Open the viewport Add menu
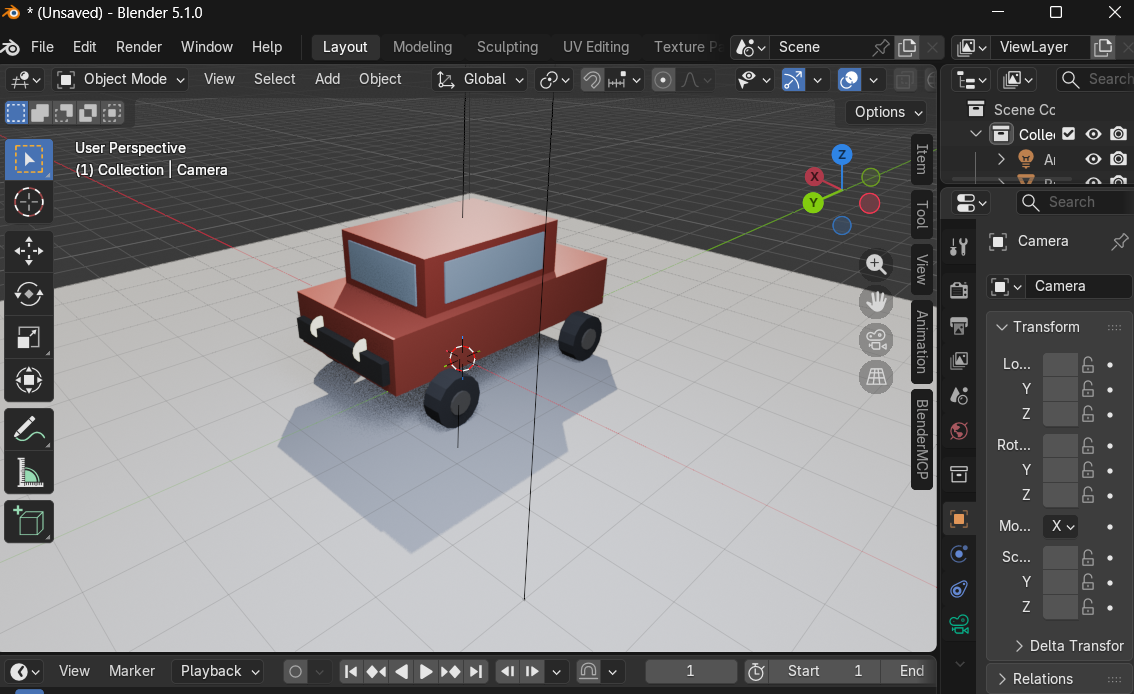 pyautogui.click(x=328, y=80)
